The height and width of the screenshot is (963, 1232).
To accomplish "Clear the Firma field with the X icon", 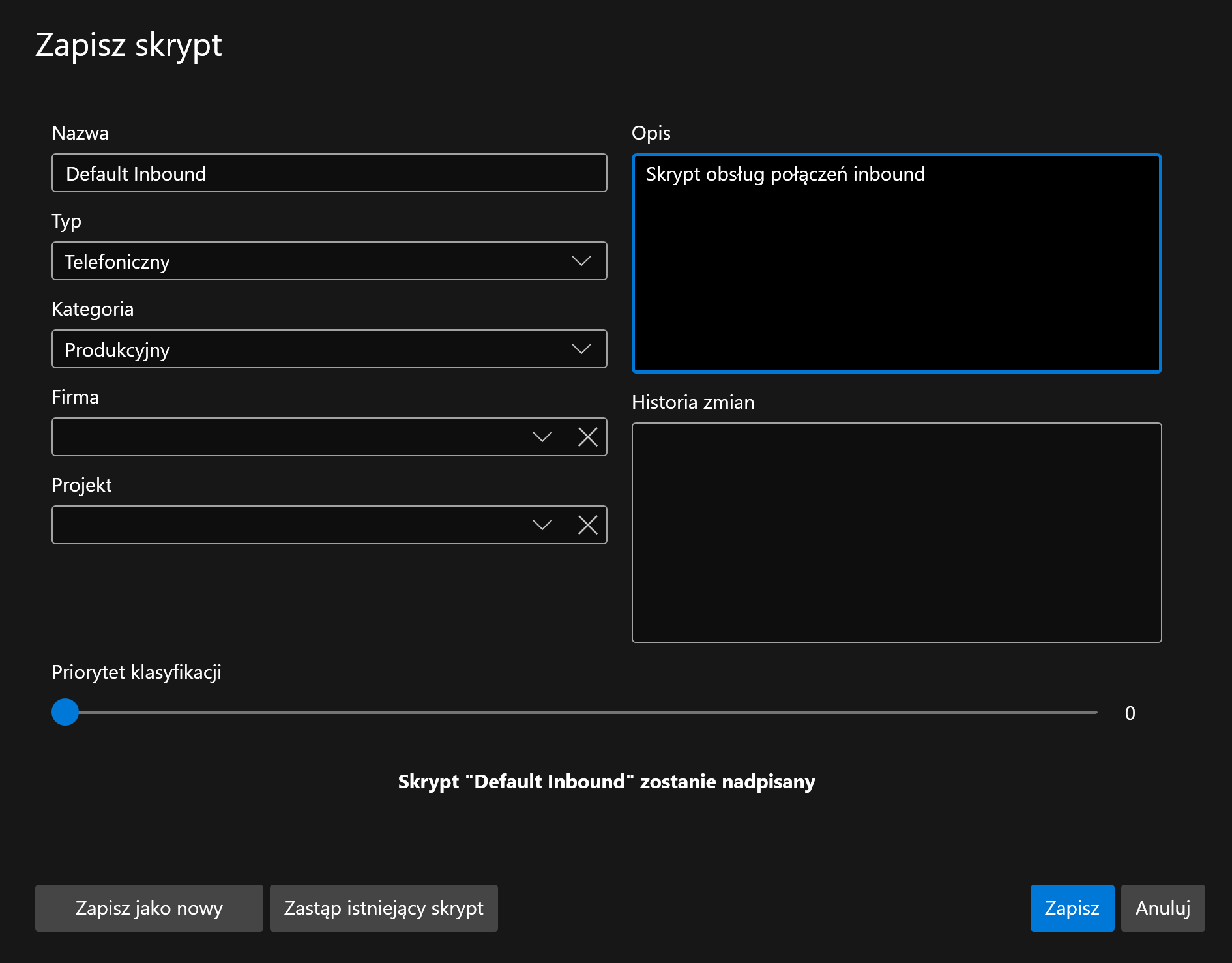I will tap(587, 437).
